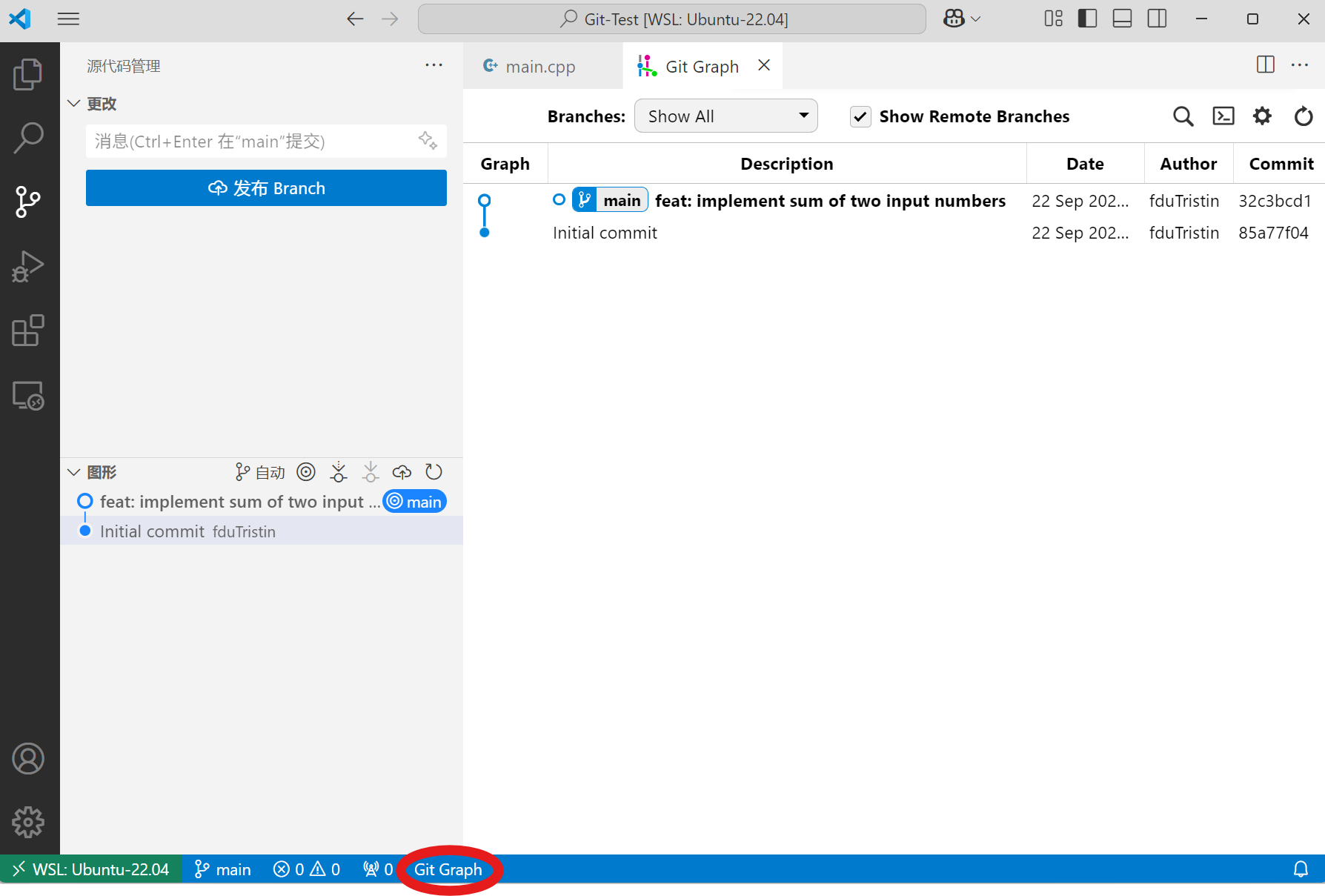Click the Git Graph find magnifier icon

coord(1183,116)
